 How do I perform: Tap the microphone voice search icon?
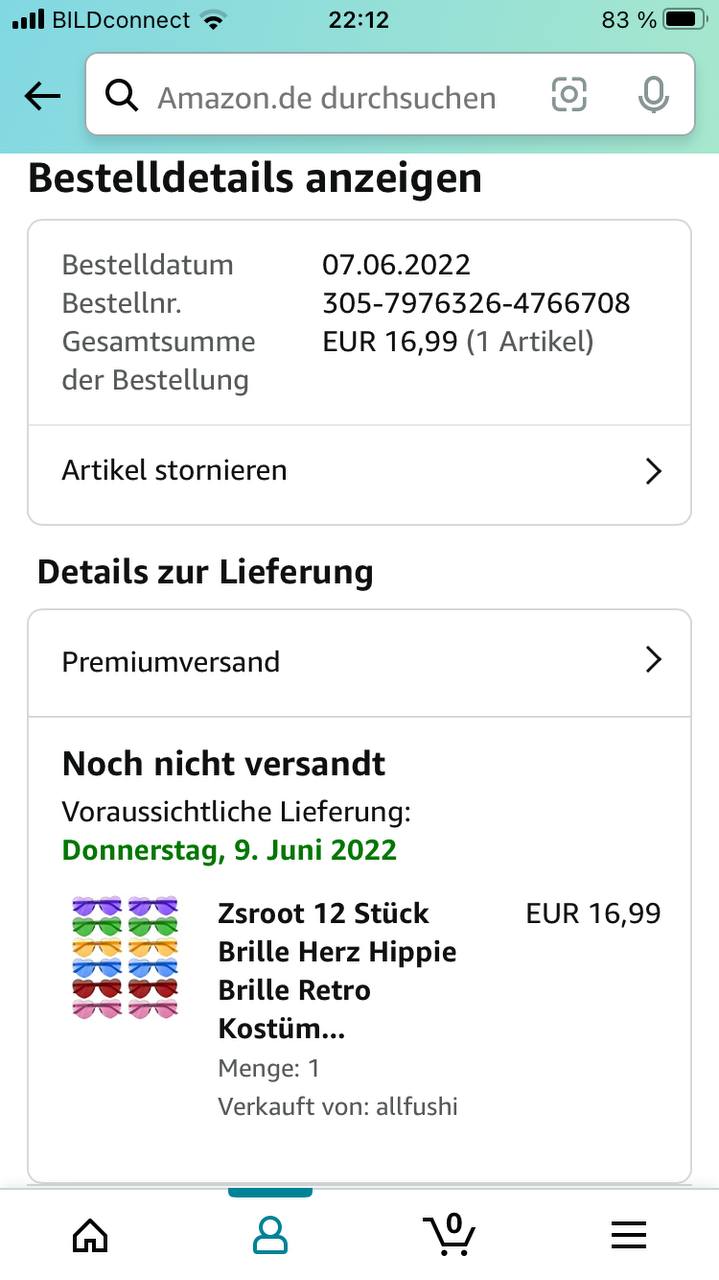coord(653,96)
